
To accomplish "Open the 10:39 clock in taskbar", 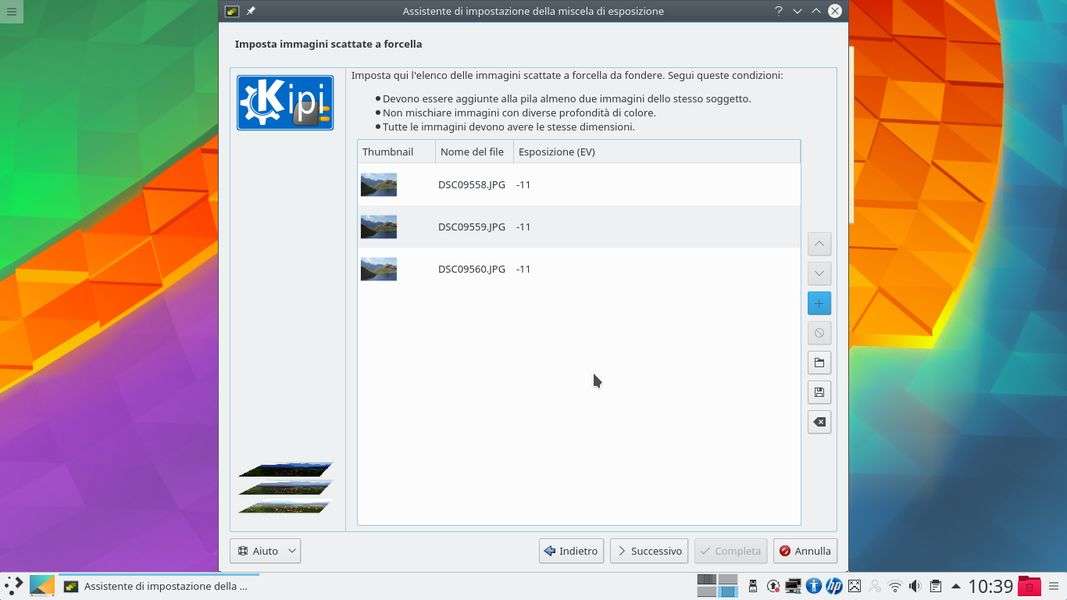I will (x=990, y=586).
